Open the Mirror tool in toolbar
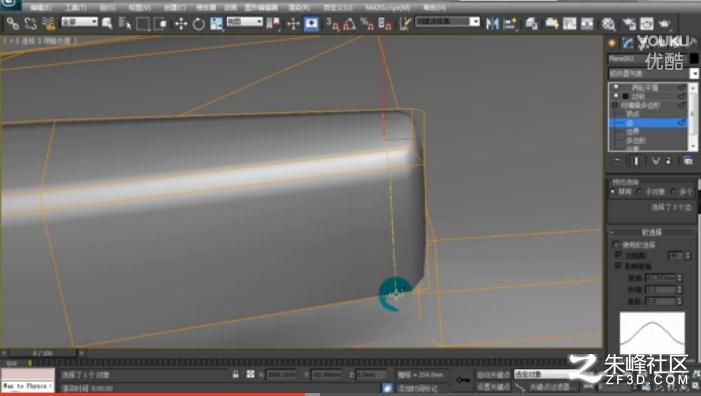The image size is (701, 396). [x=492, y=23]
